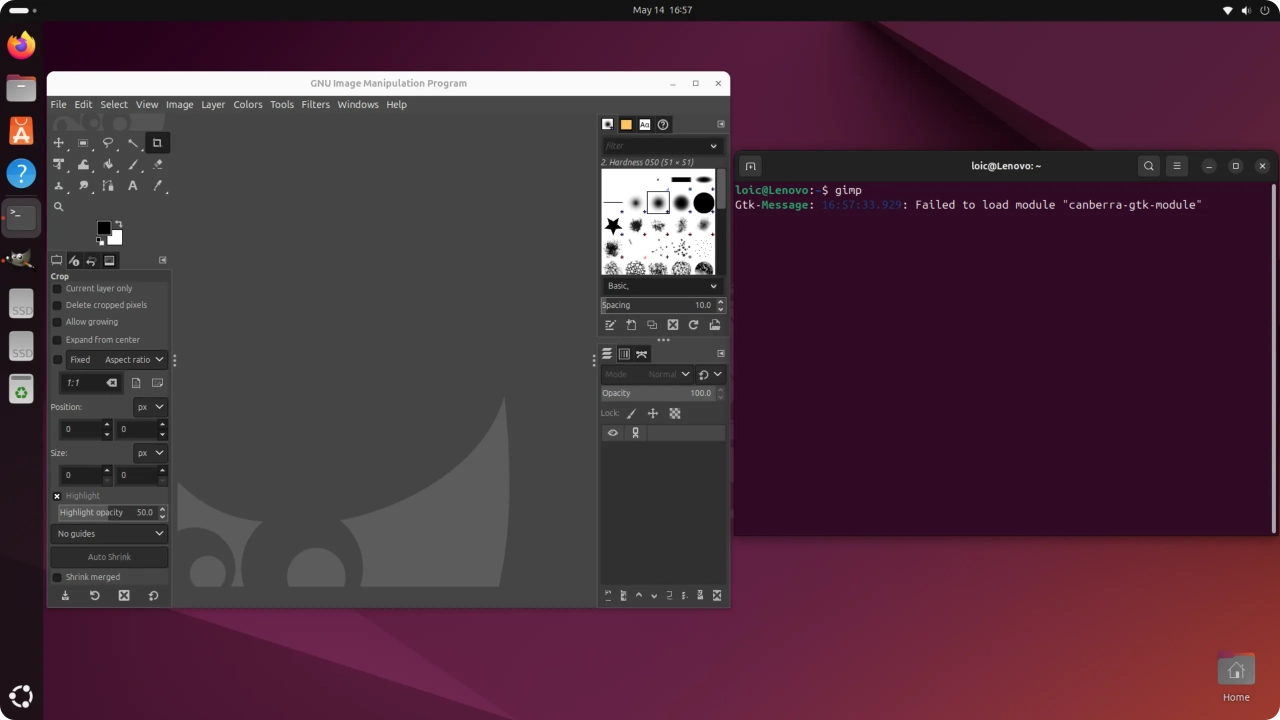Open the Basic brush tag dropdown
The height and width of the screenshot is (720, 1280).
[661, 286]
